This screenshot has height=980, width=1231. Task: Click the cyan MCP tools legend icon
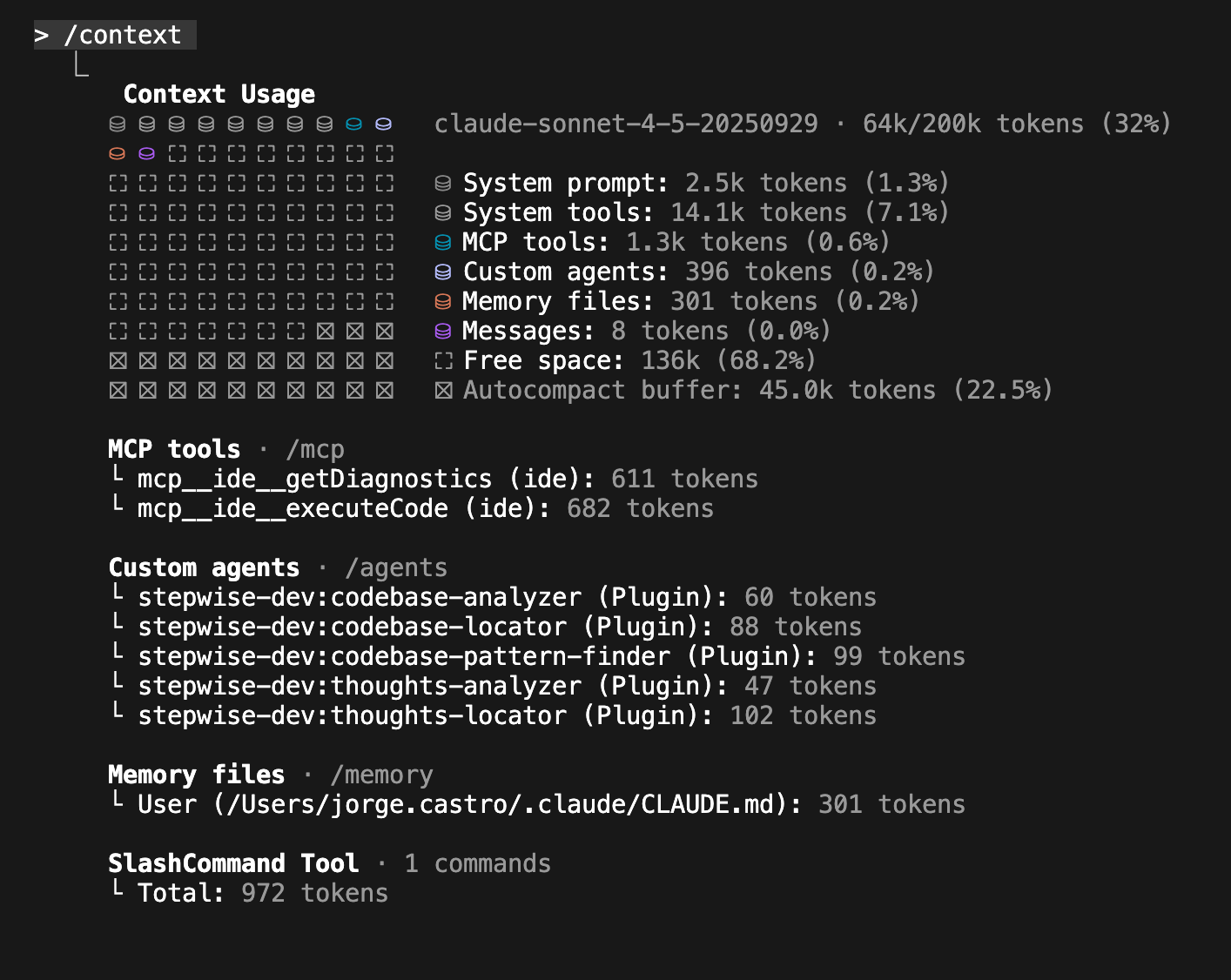443,243
